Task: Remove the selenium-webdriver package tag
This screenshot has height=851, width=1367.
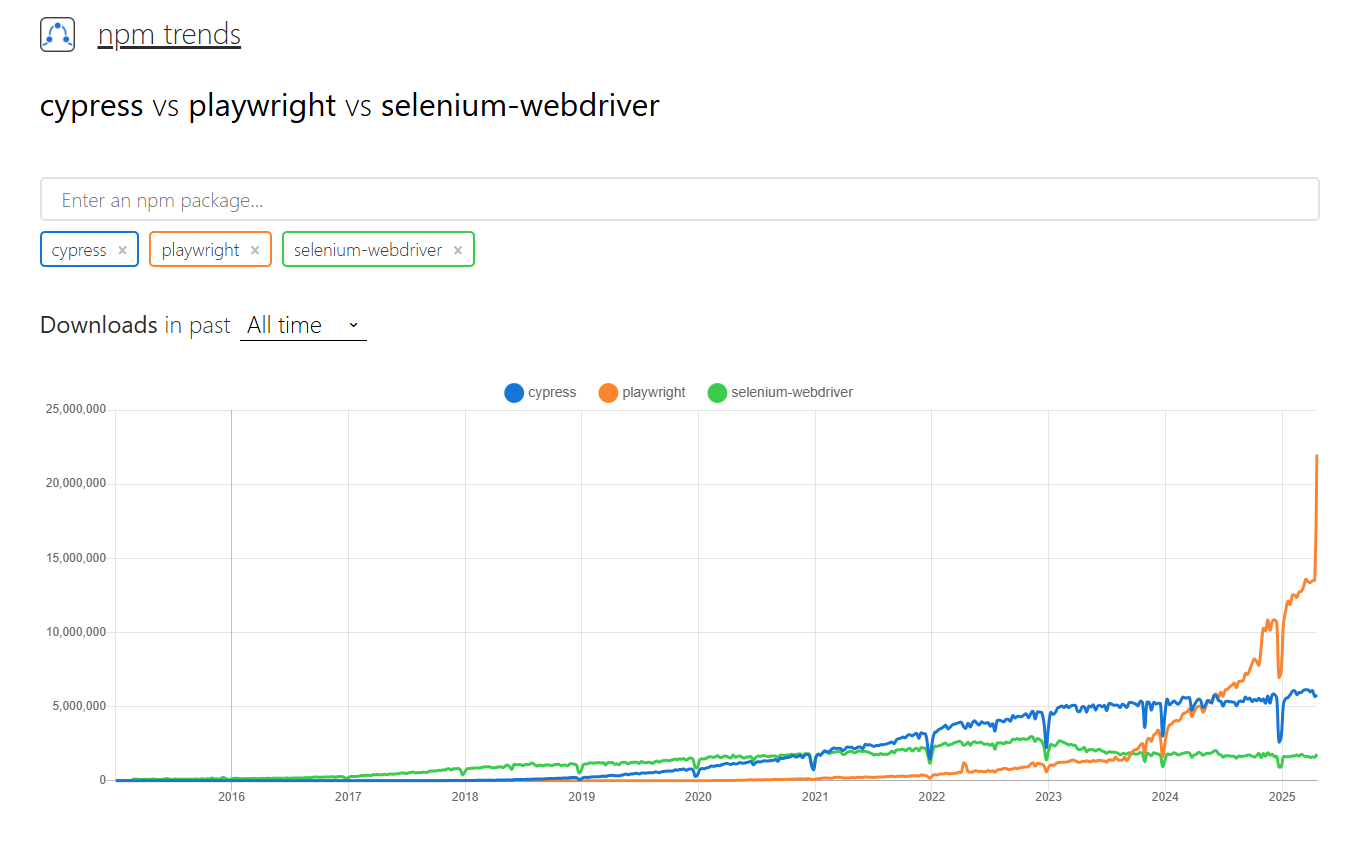Action: pyautogui.click(x=458, y=250)
